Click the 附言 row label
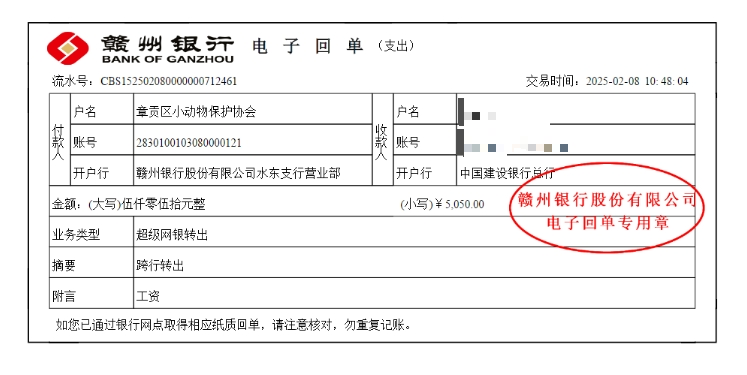 pyautogui.click(x=64, y=296)
